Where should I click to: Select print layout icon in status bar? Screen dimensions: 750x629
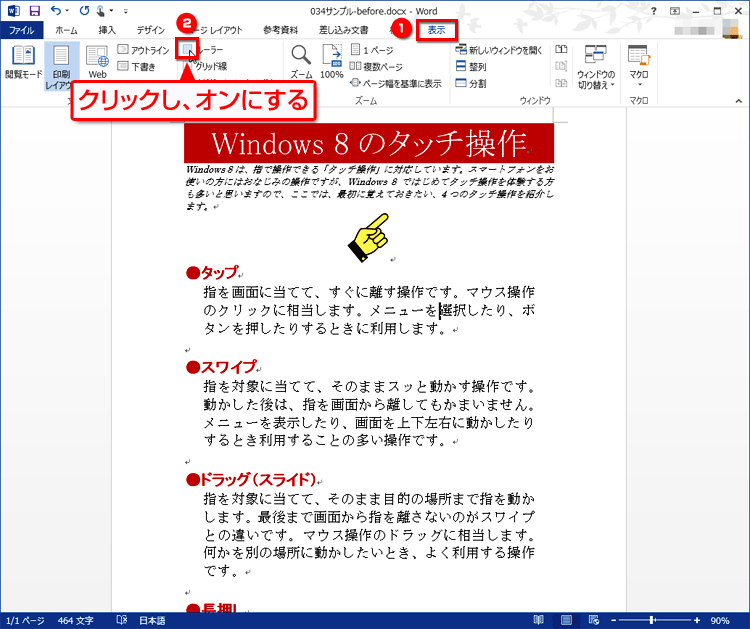click(x=566, y=620)
